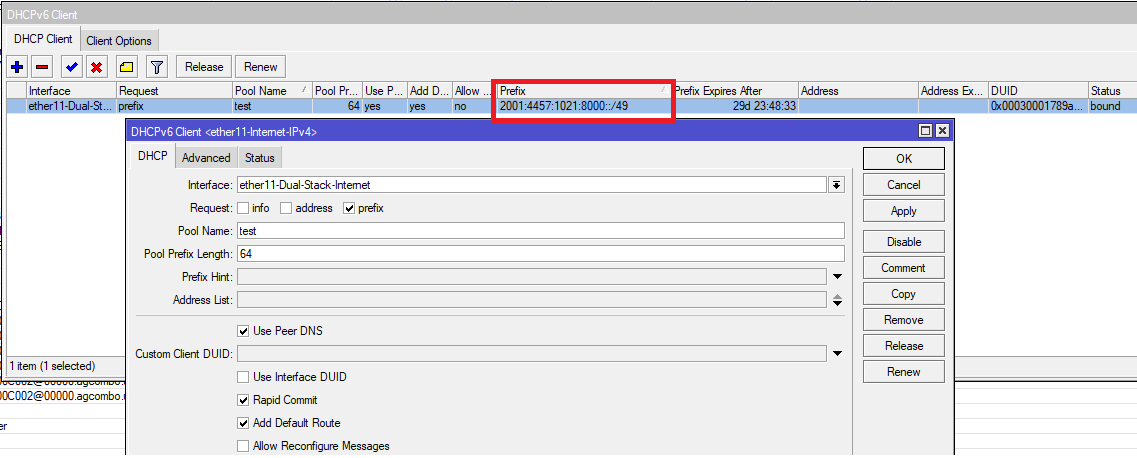Sort by the Pool Name column header

click(x=272, y=91)
